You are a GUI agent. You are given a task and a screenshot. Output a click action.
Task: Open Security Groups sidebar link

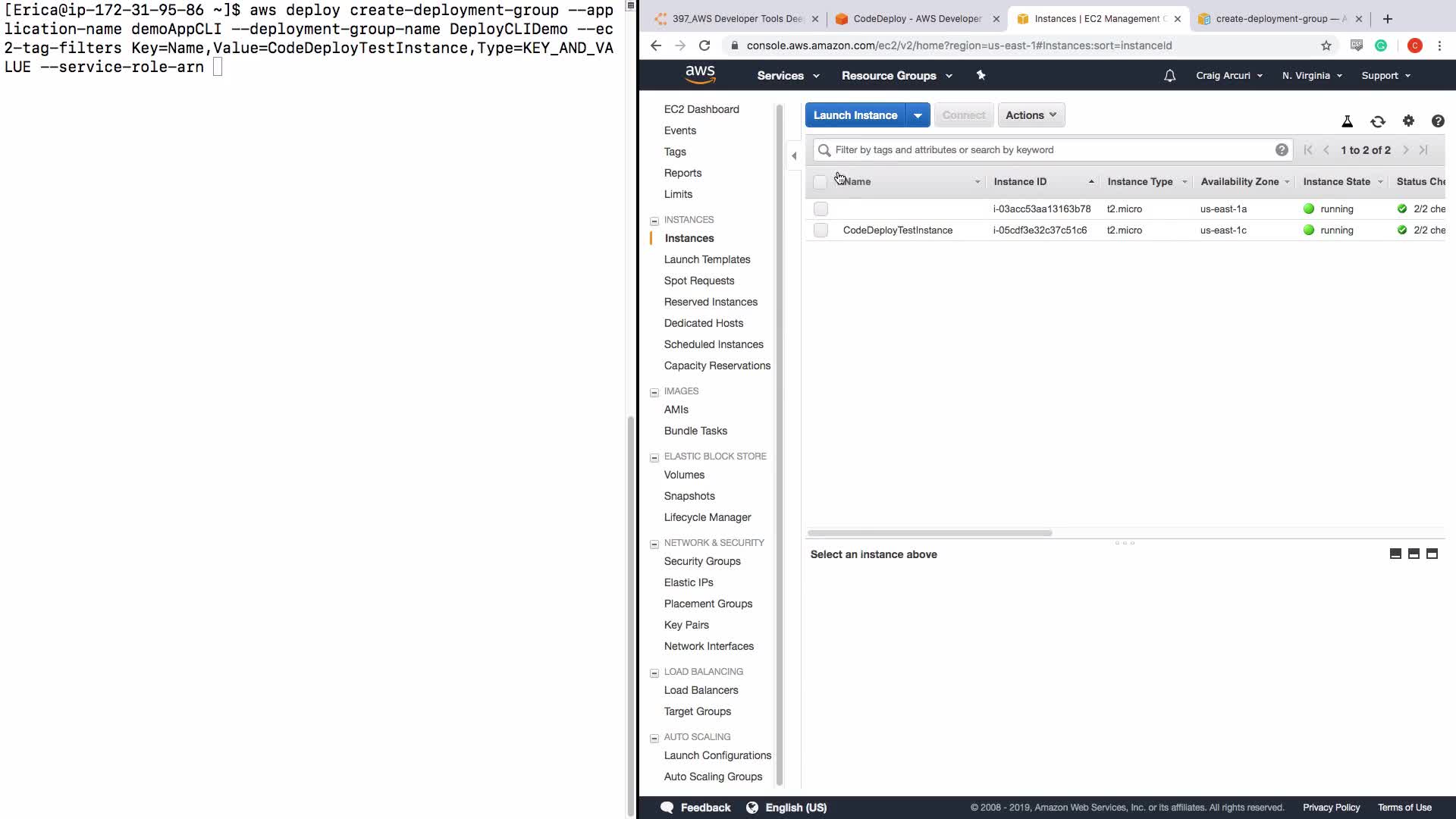coord(702,561)
